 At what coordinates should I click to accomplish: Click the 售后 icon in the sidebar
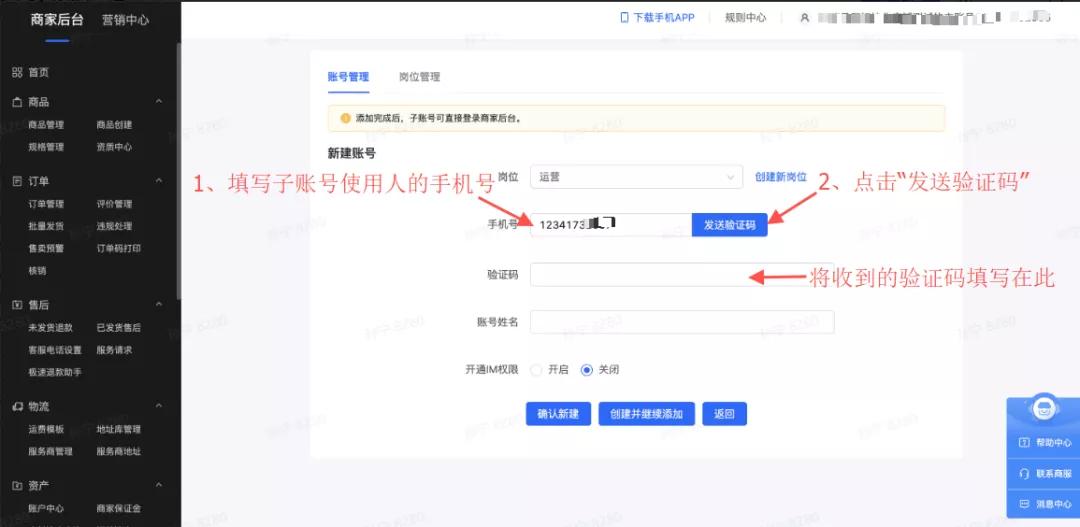coord(17,304)
